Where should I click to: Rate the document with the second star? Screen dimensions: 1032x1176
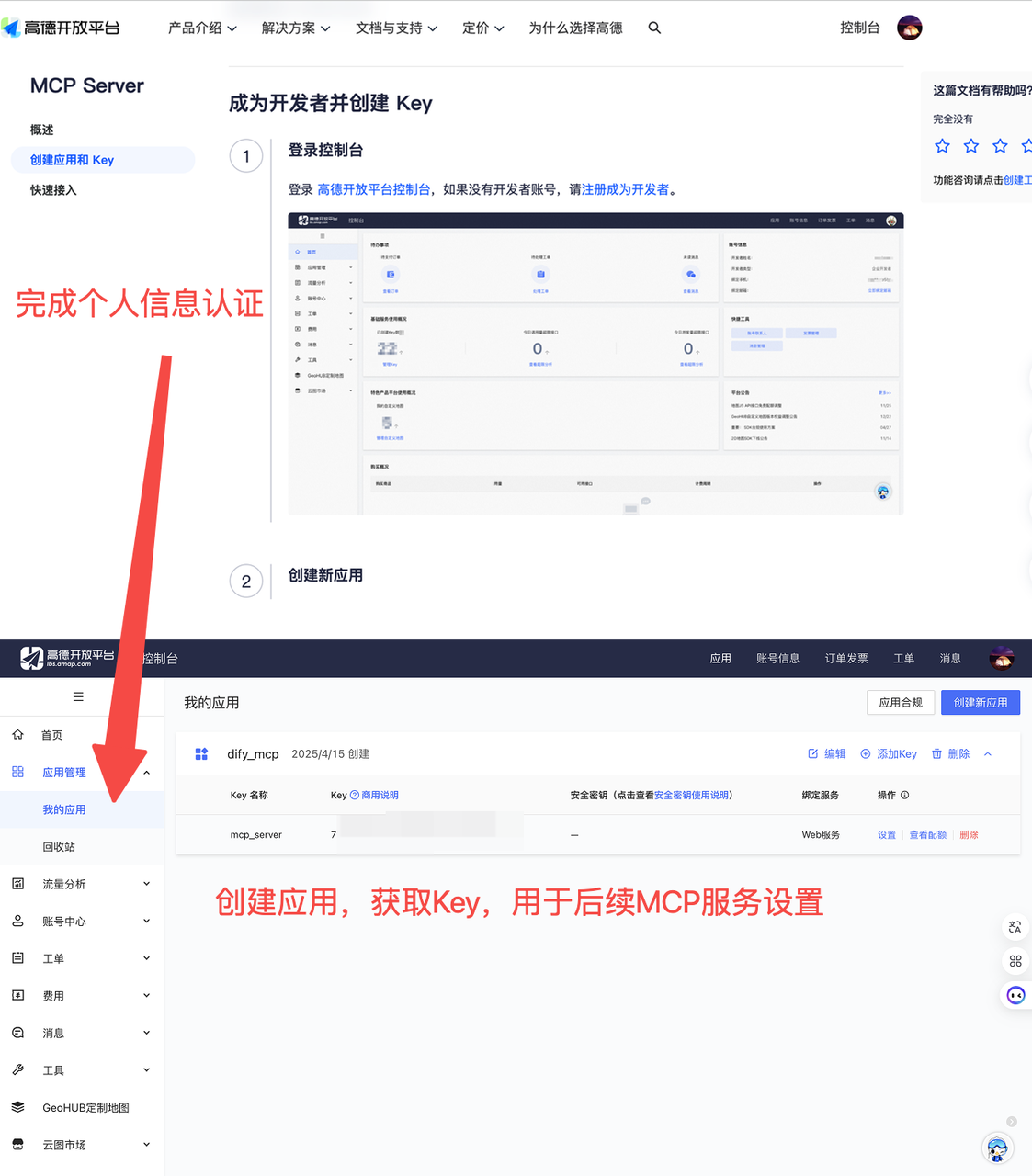point(971,145)
